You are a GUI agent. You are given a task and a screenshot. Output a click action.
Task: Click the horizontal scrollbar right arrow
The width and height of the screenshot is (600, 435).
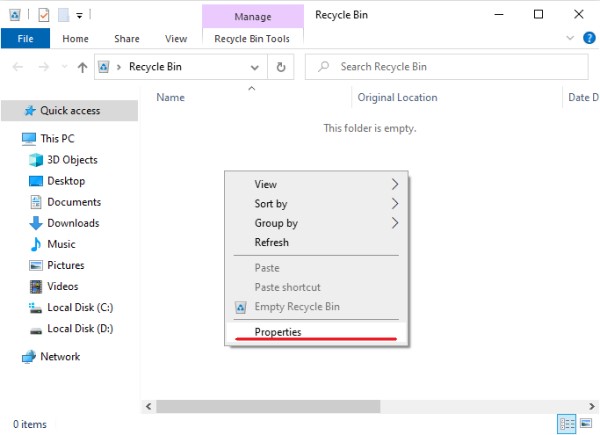[x=592, y=406]
